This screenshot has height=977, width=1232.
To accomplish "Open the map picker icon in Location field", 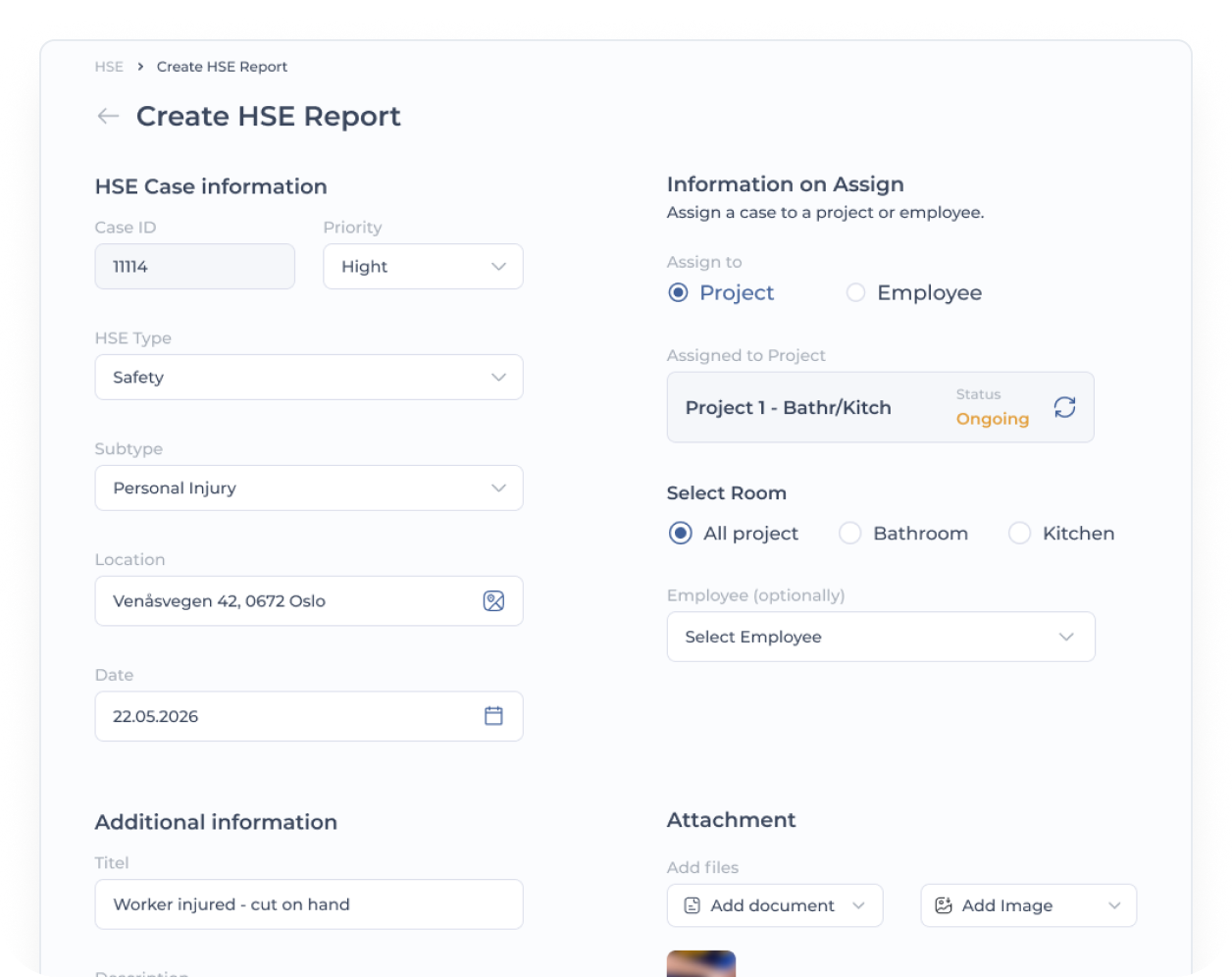I will point(493,601).
